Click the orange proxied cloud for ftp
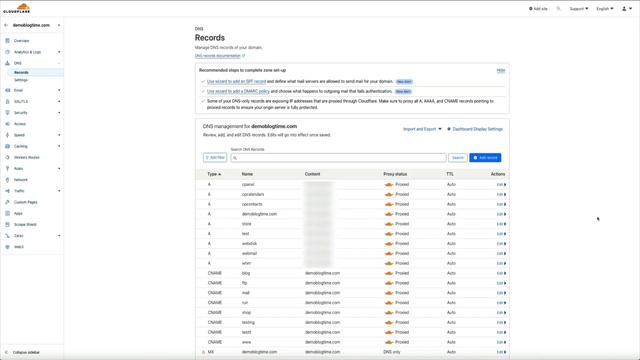This screenshot has width=640, height=360. (x=389, y=283)
